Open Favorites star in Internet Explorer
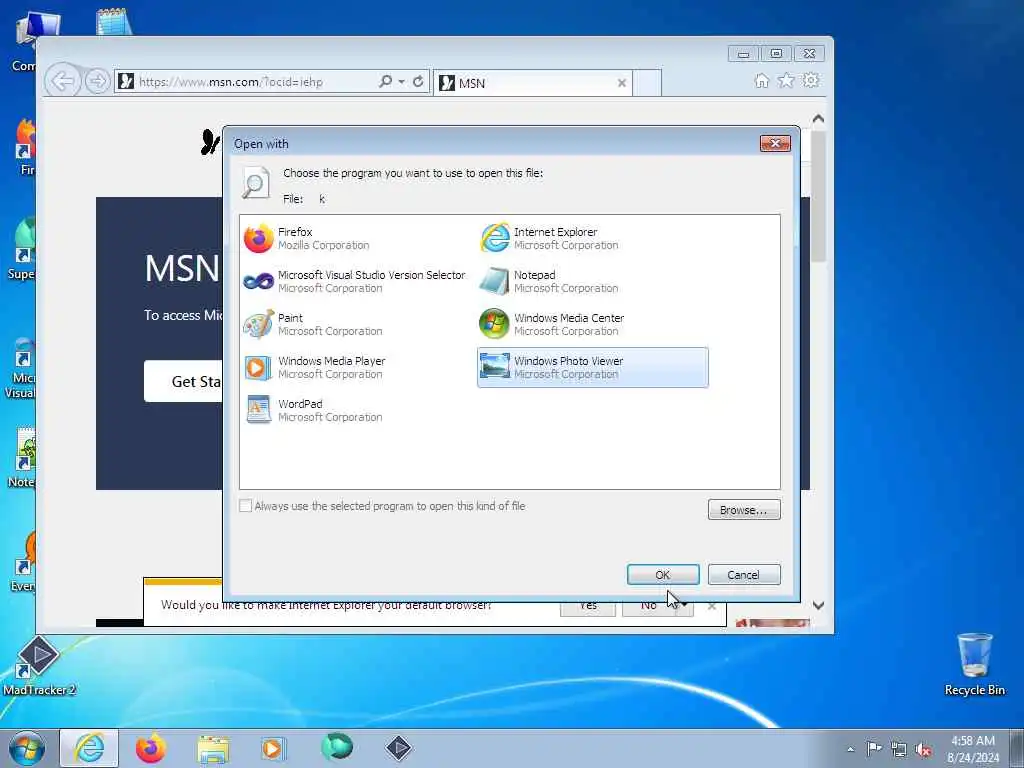The height and width of the screenshot is (768, 1024). (x=786, y=80)
